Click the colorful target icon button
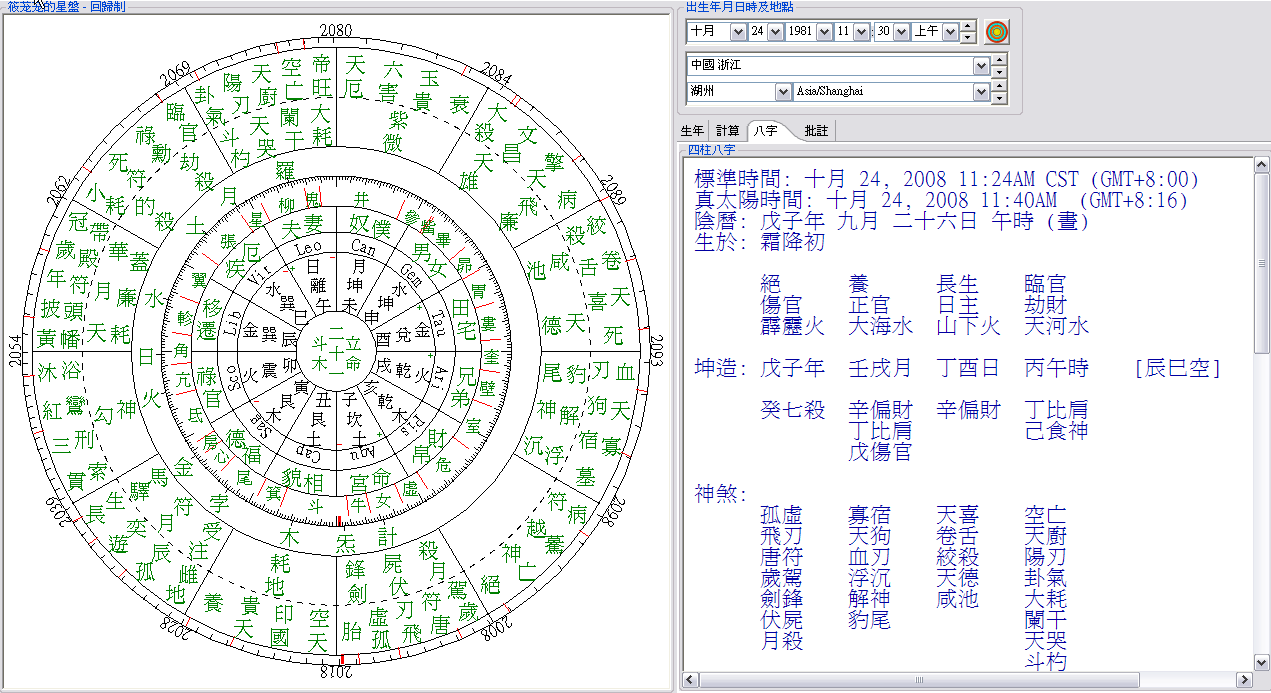The height and width of the screenshot is (693, 1271). pos(996,32)
